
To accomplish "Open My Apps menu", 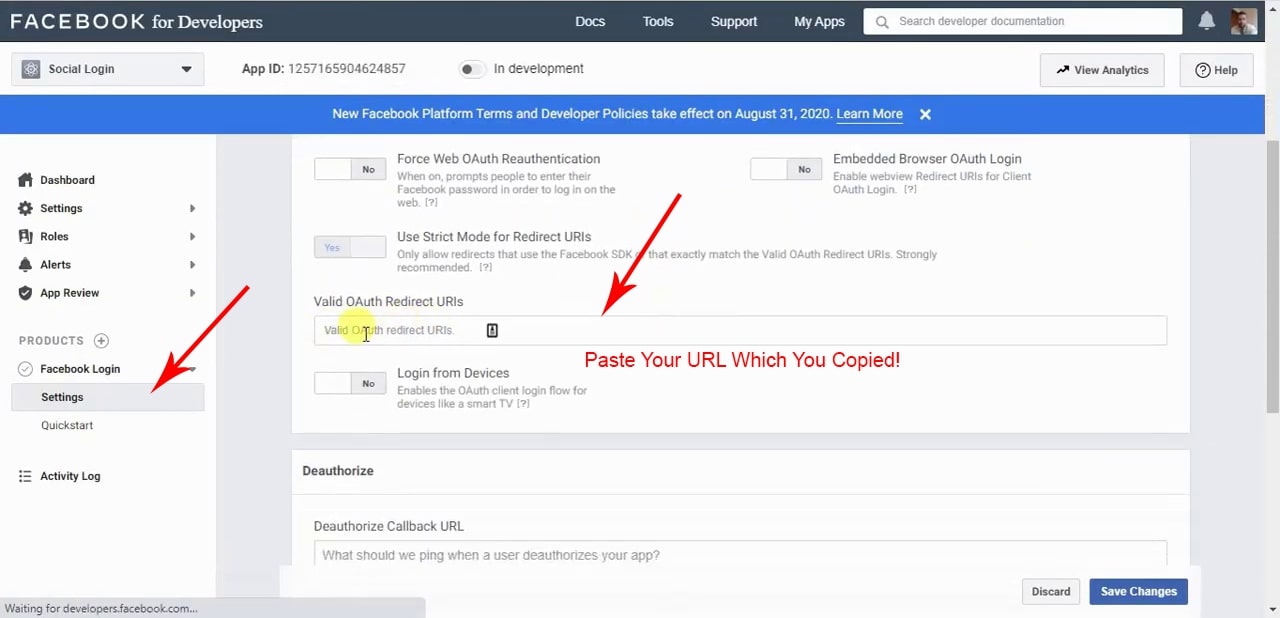I will tap(819, 21).
